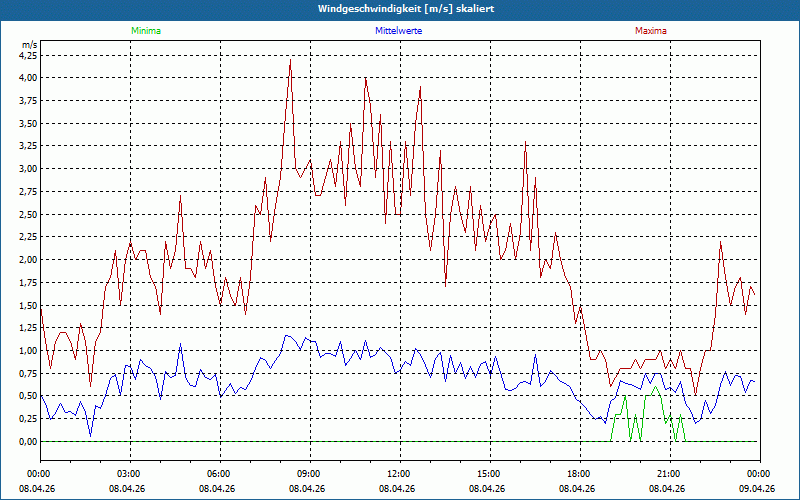Click the 4,00 y-axis value

click(x=29, y=78)
